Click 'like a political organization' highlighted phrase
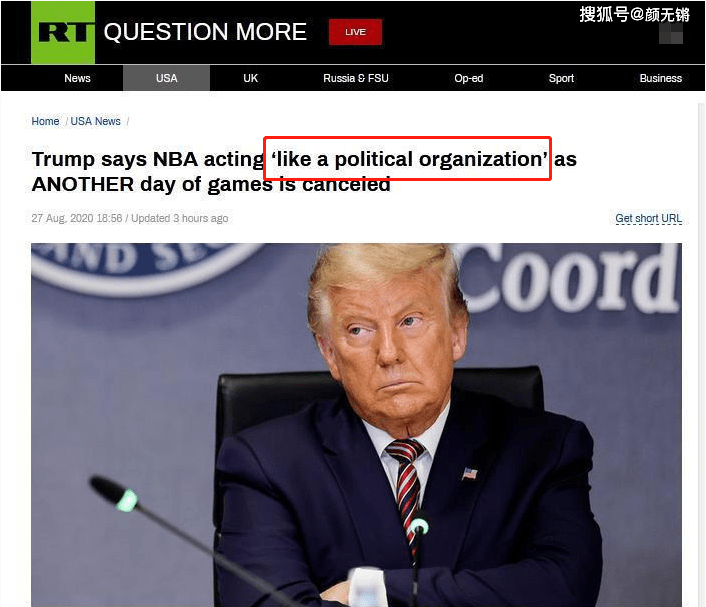Viewport: 706px width, 607px height. point(409,159)
